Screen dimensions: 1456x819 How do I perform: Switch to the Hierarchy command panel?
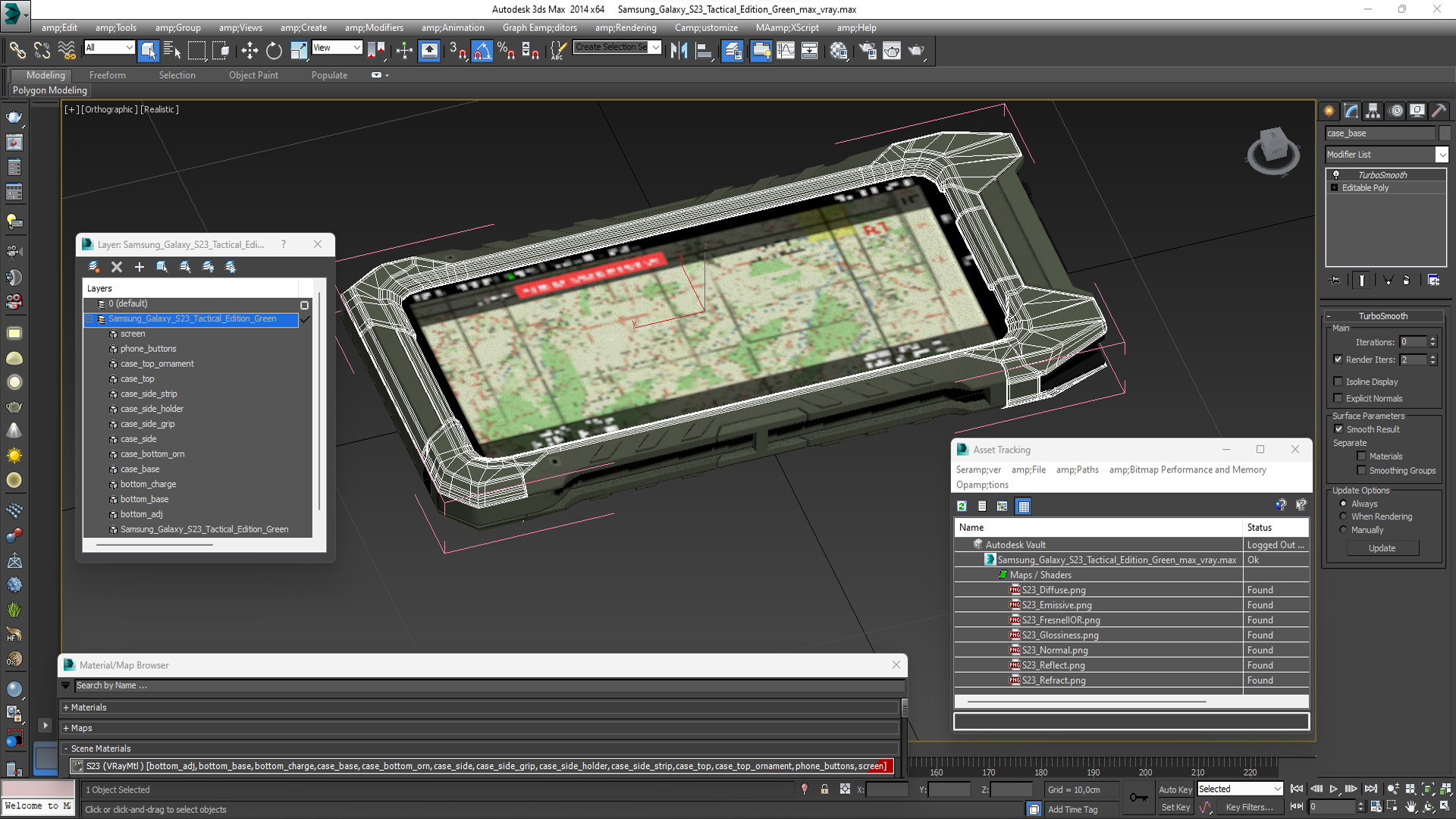click(1373, 111)
